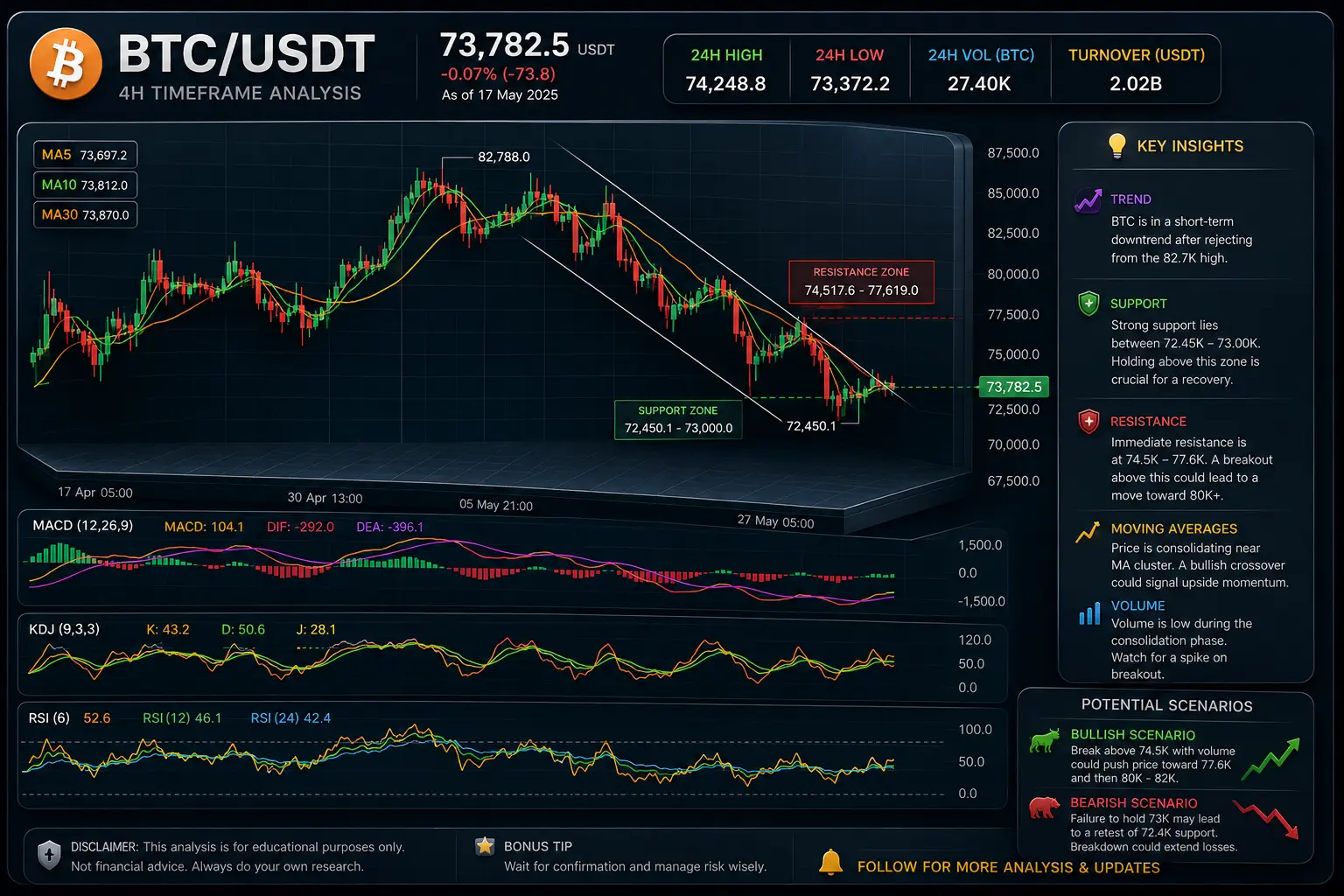Select the Key Insights lightbulb icon
Image resolution: width=1344 pixels, height=896 pixels.
[1116, 145]
